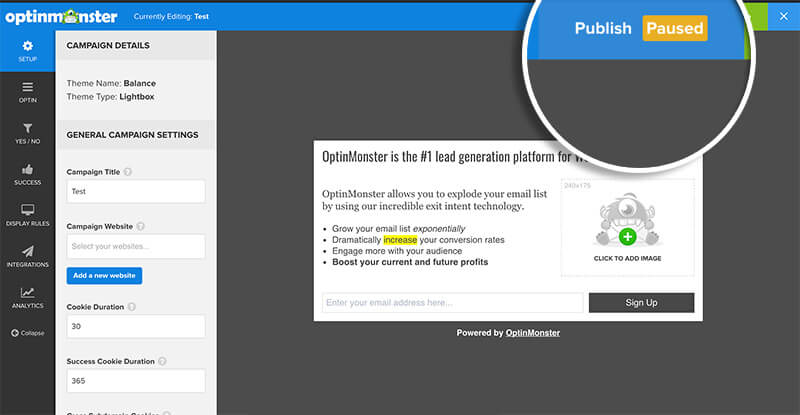Image resolution: width=800 pixels, height=415 pixels.
Task: Click the email address field in preview
Action: click(x=453, y=303)
